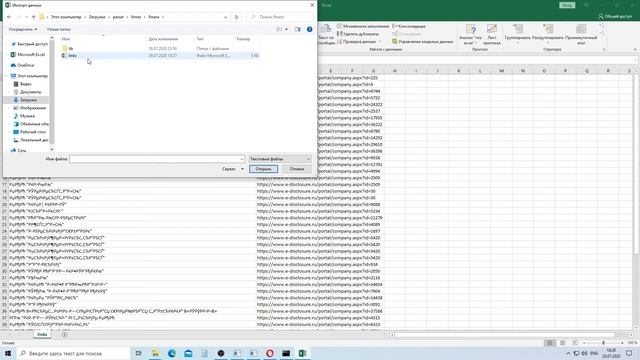Open Упорядочить menu
This screenshot has height=360, width=640.
(23, 29)
